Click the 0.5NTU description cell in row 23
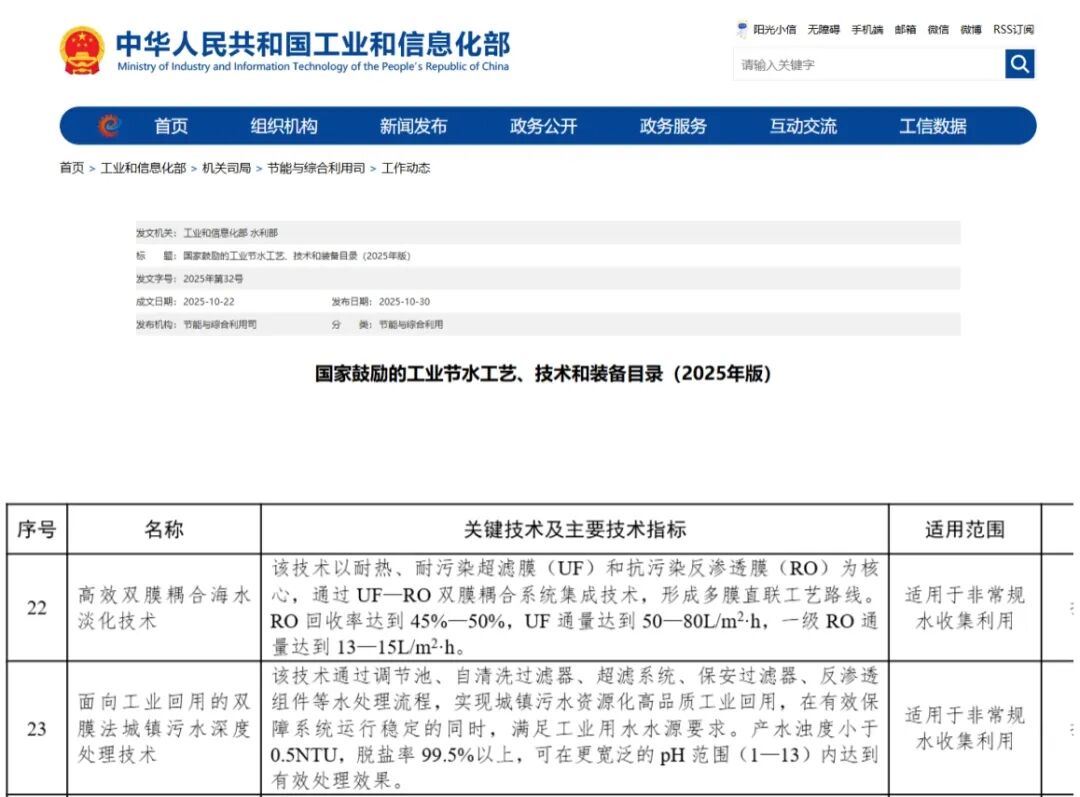This screenshot has height=797, width=1080. [575, 728]
